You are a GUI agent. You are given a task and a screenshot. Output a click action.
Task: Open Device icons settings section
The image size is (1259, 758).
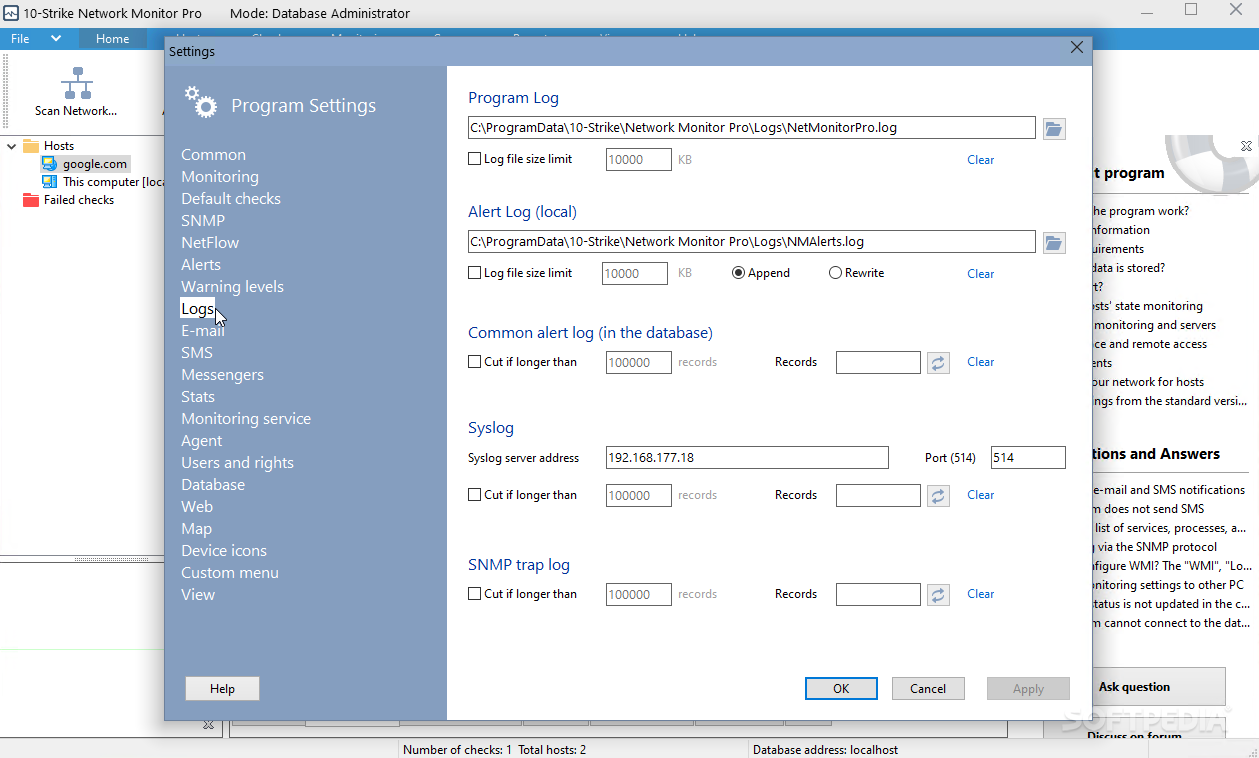tap(224, 551)
